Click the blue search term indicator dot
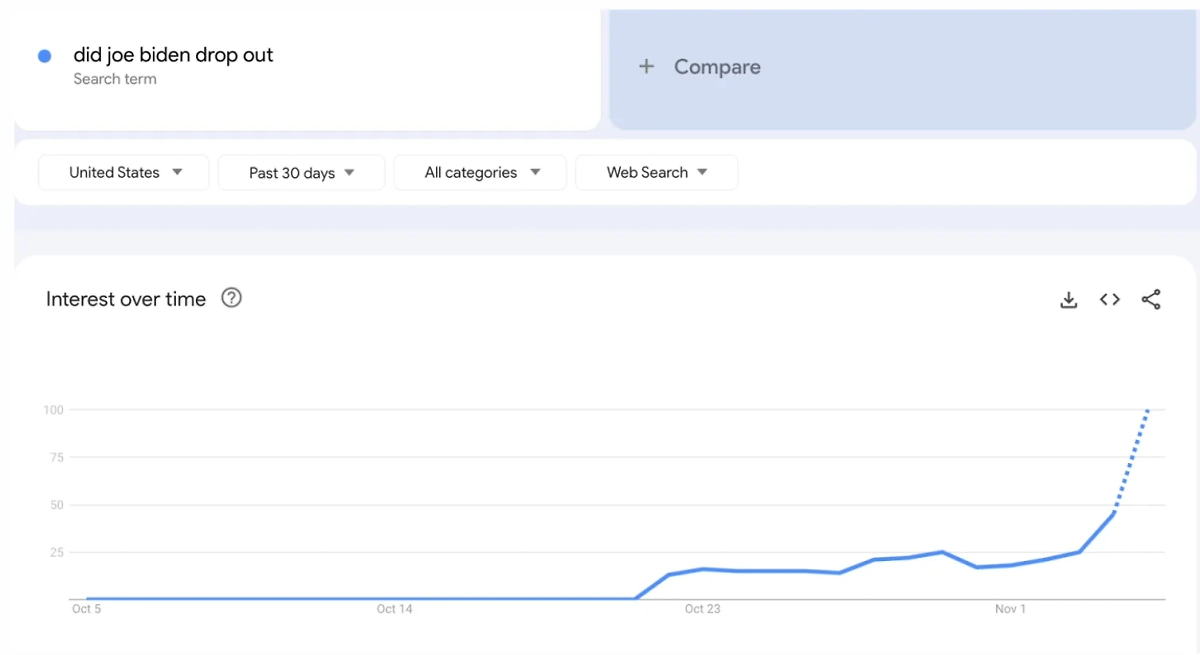The image size is (1200, 655). [43, 55]
